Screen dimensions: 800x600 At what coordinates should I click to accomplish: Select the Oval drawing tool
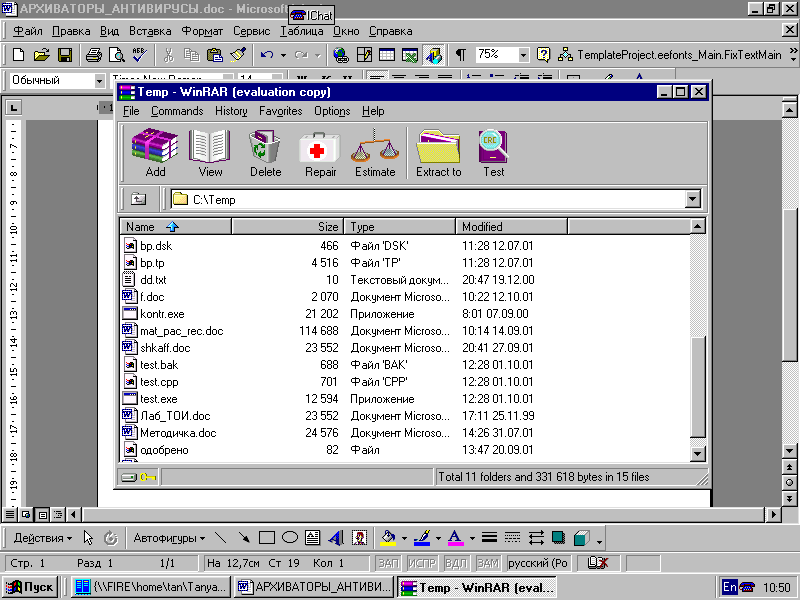(x=290, y=537)
